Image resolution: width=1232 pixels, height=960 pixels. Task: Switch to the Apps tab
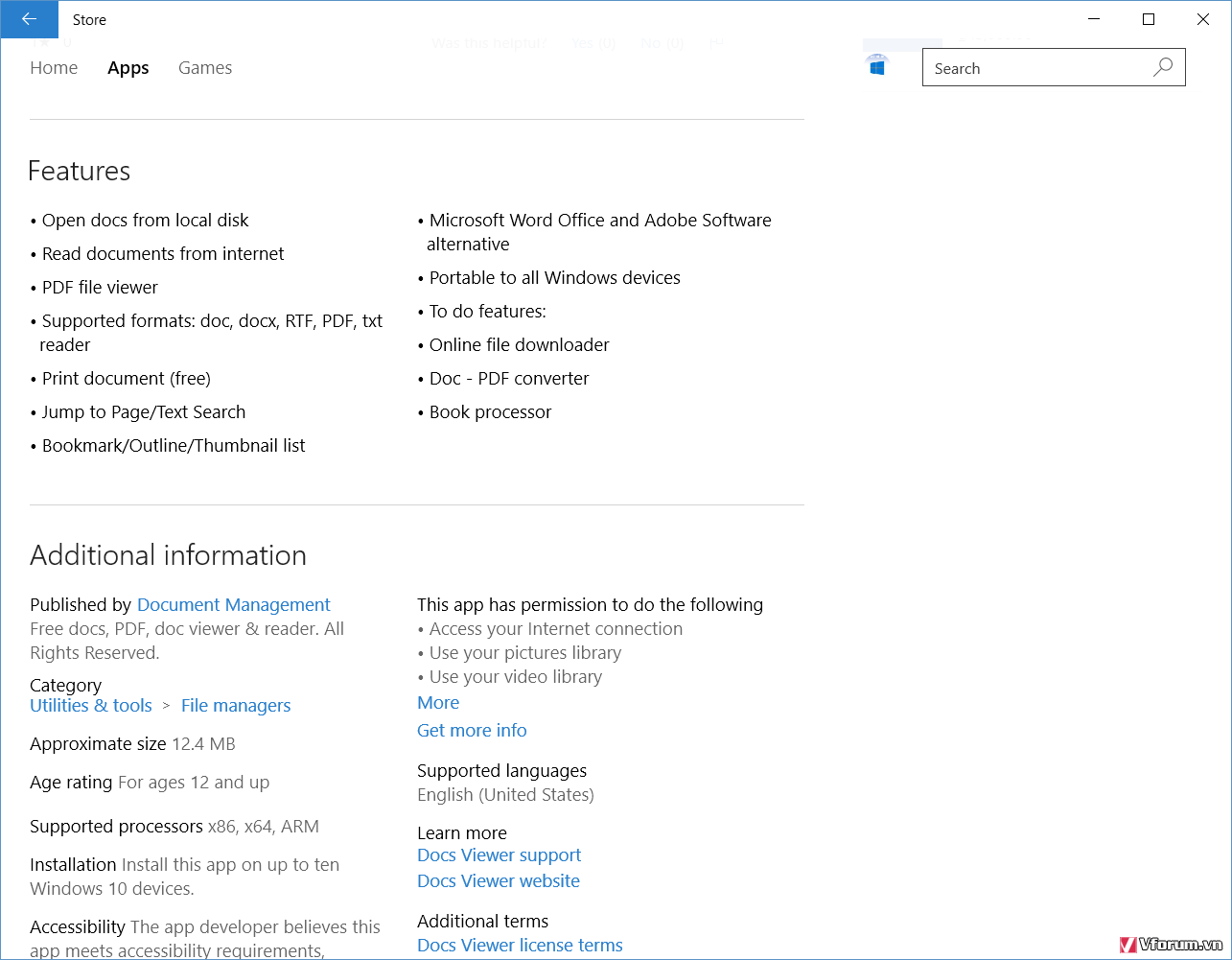point(128,68)
